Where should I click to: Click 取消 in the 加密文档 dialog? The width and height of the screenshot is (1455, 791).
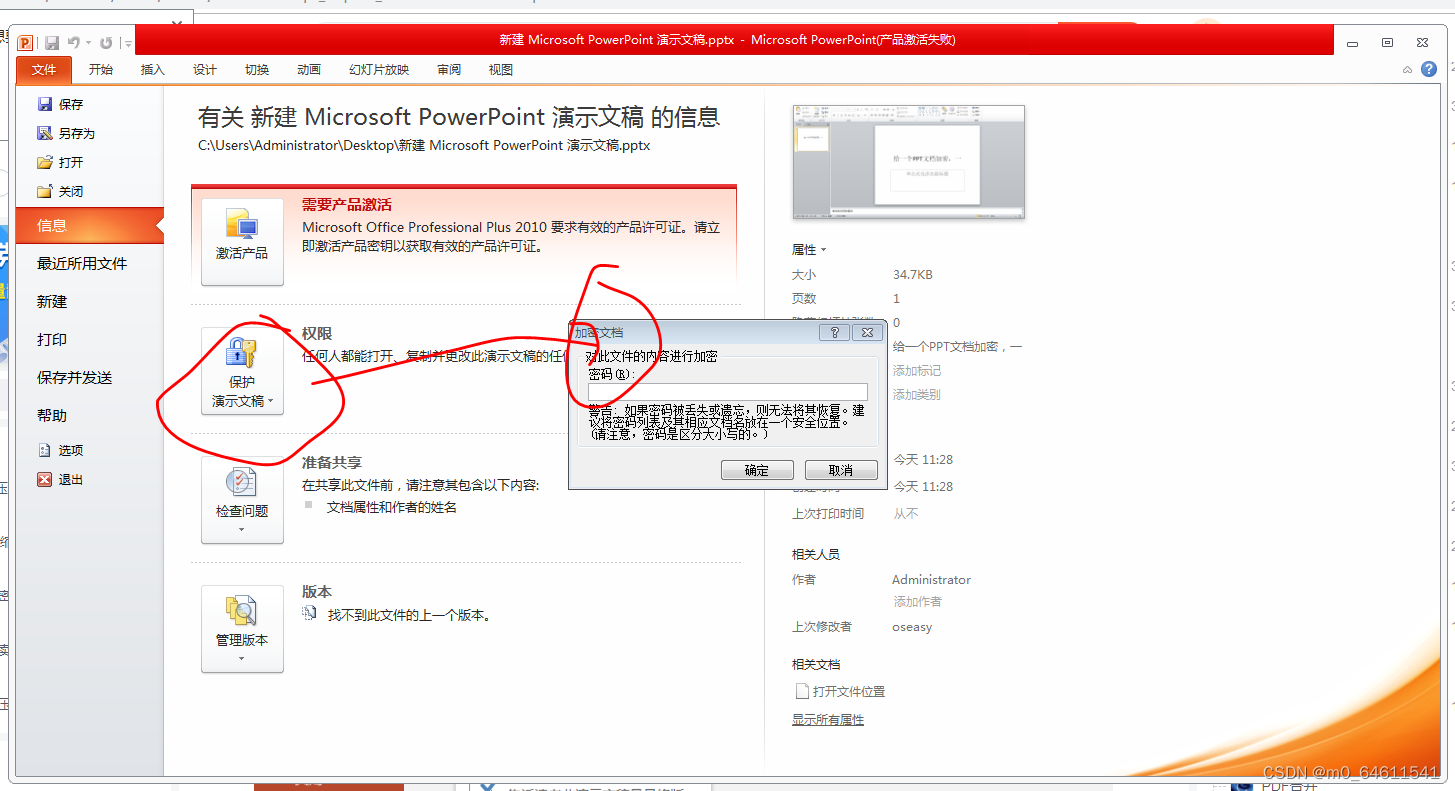(841, 470)
